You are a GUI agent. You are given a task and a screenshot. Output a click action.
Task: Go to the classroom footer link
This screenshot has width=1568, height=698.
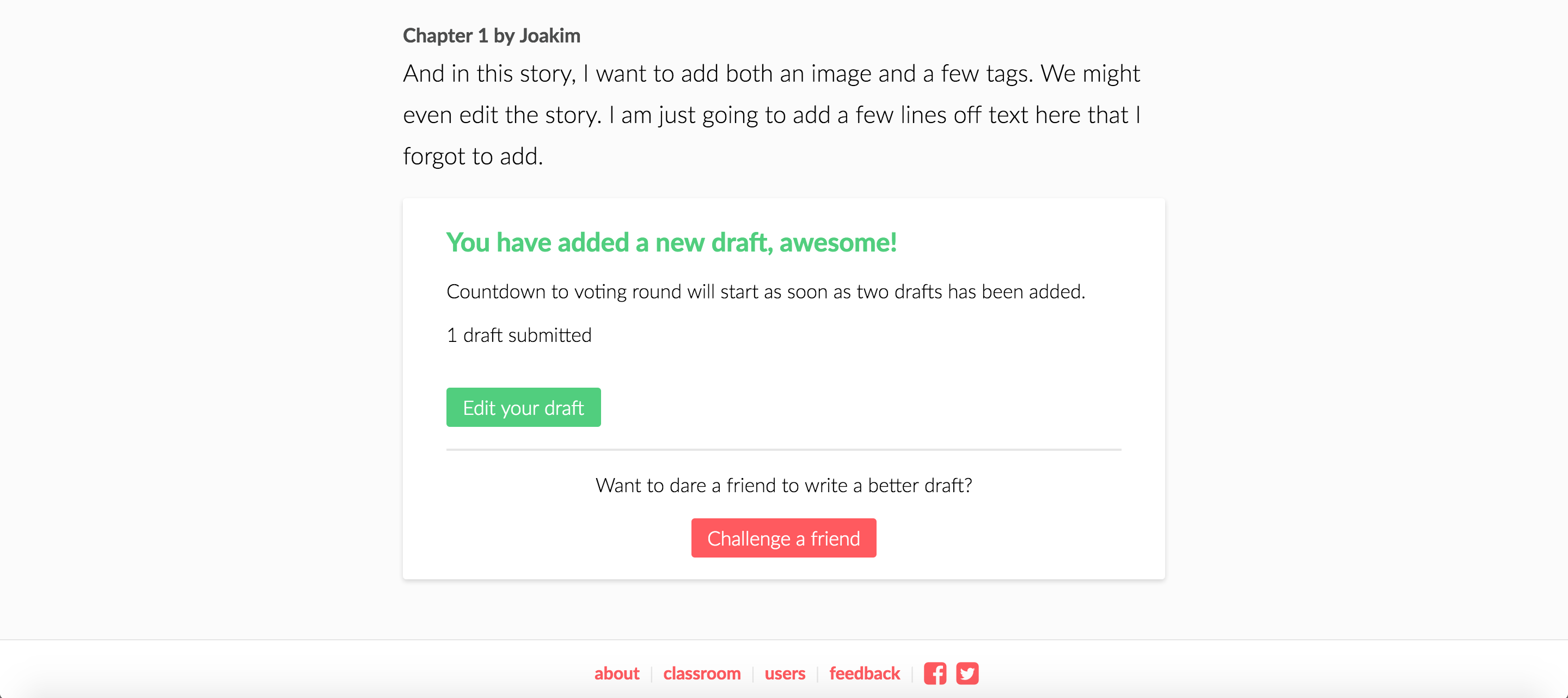702,673
